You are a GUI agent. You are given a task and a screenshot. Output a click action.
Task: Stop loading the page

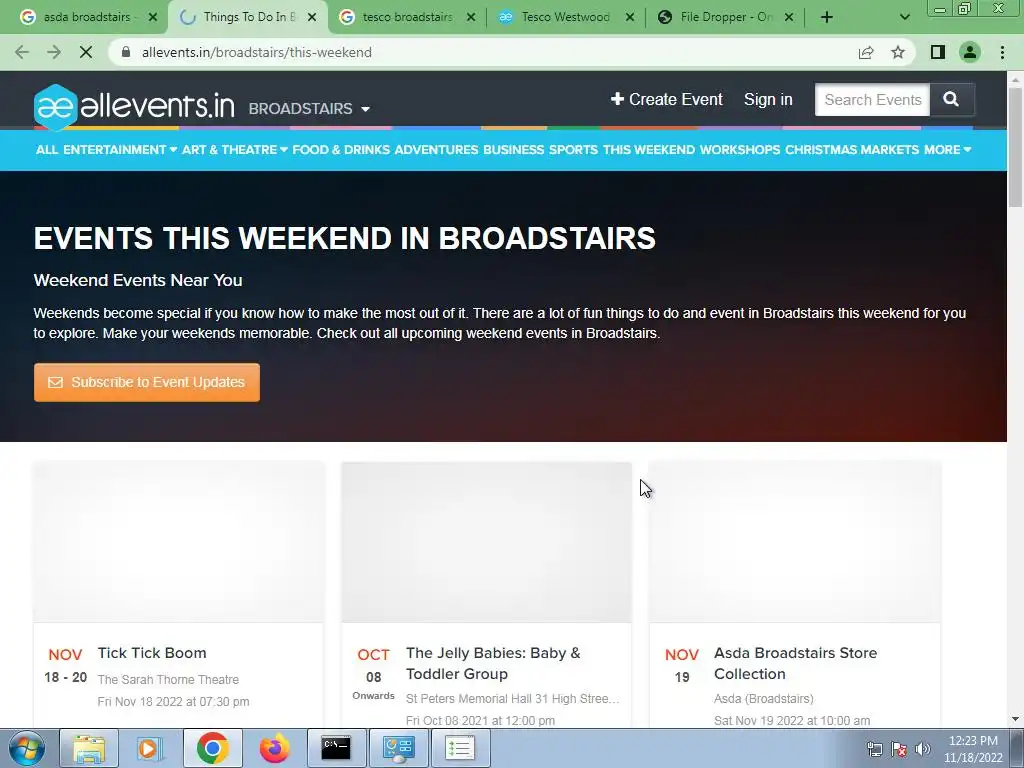(x=86, y=52)
